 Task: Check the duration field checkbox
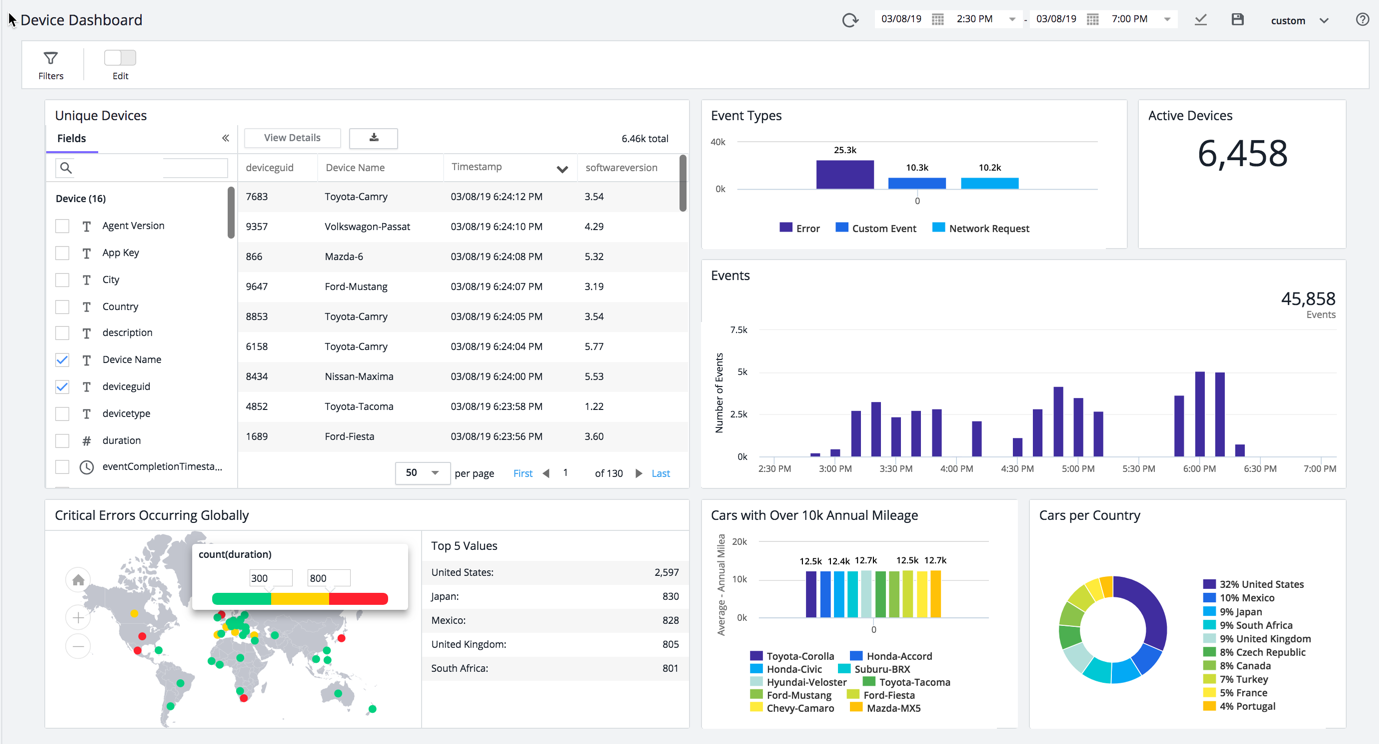(x=62, y=440)
